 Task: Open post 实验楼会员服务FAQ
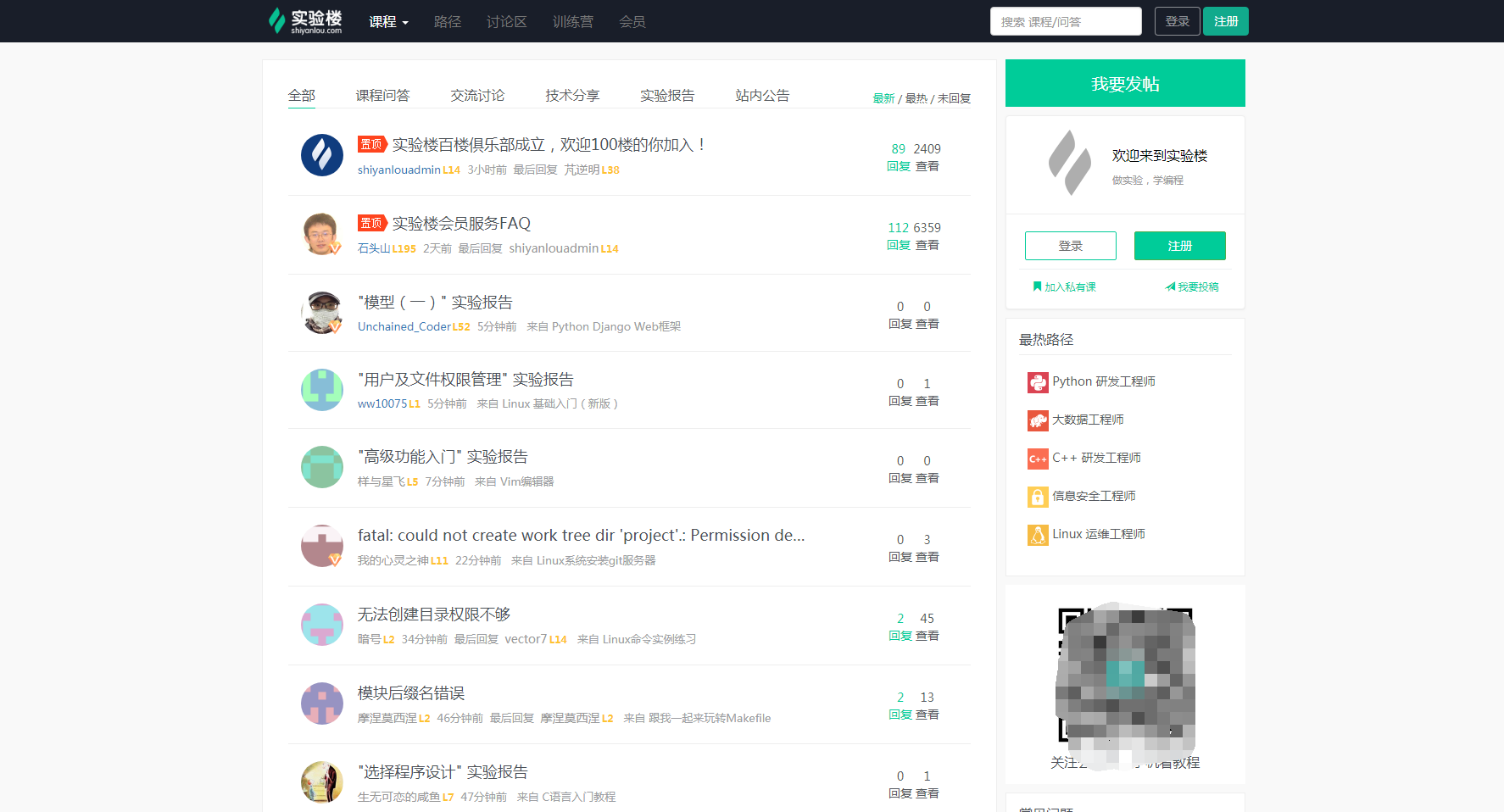(461, 224)
